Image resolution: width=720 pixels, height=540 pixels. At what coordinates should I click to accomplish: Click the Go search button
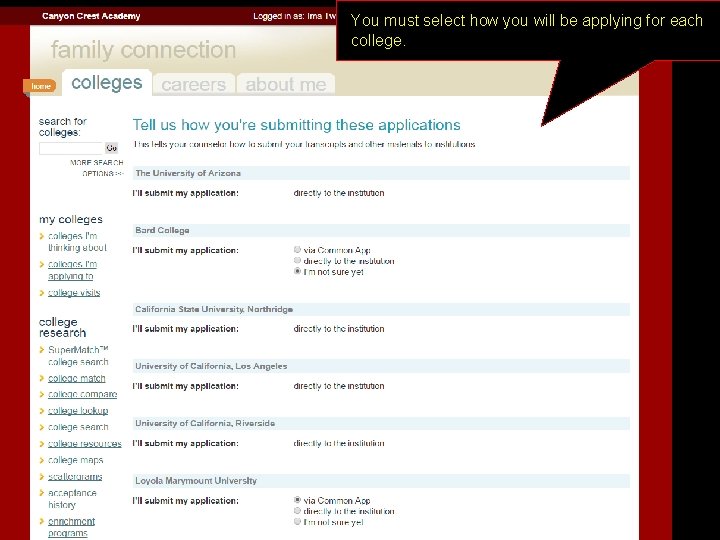coord(112,148)
